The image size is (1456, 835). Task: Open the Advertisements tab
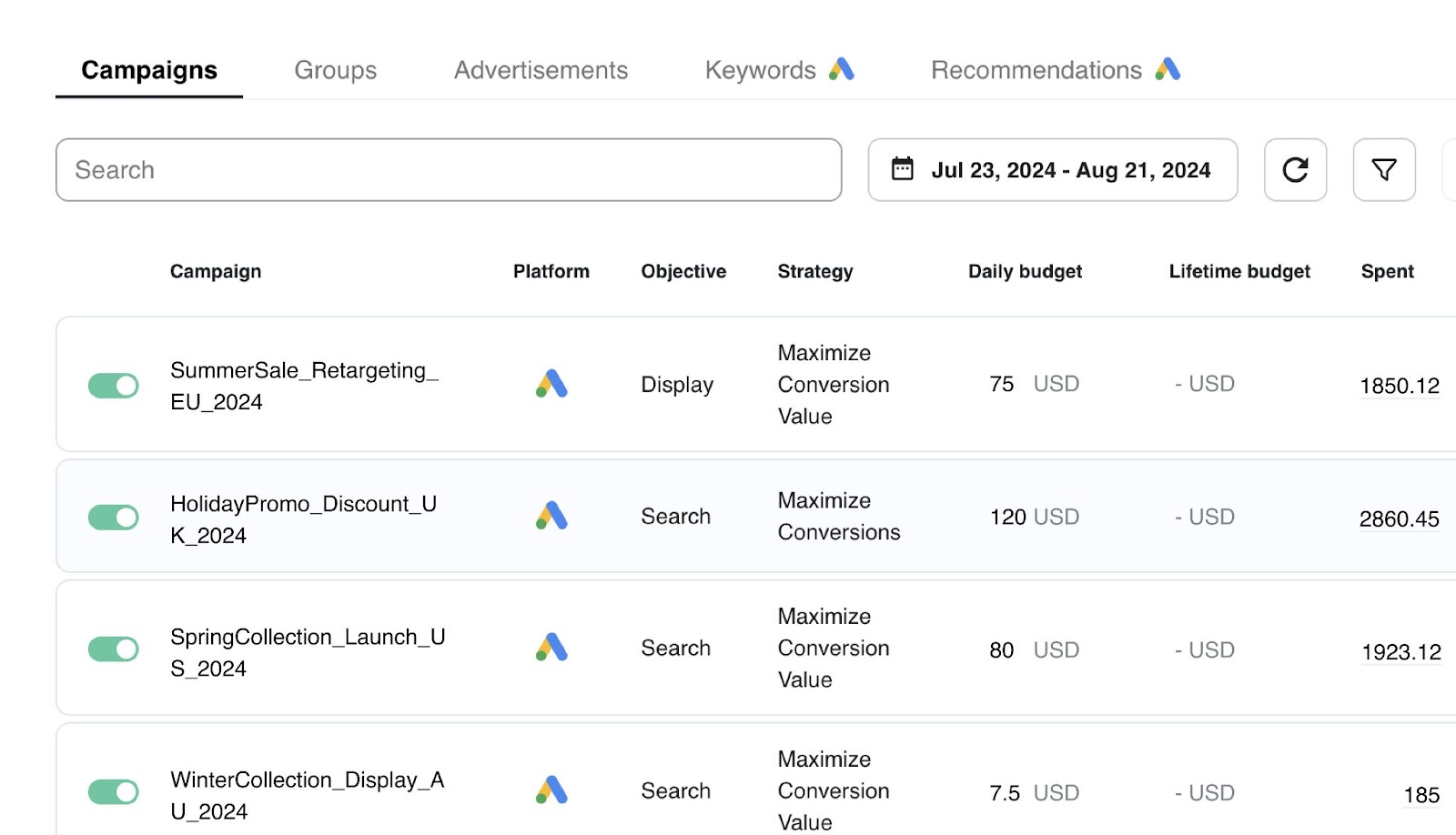[541, 70]
